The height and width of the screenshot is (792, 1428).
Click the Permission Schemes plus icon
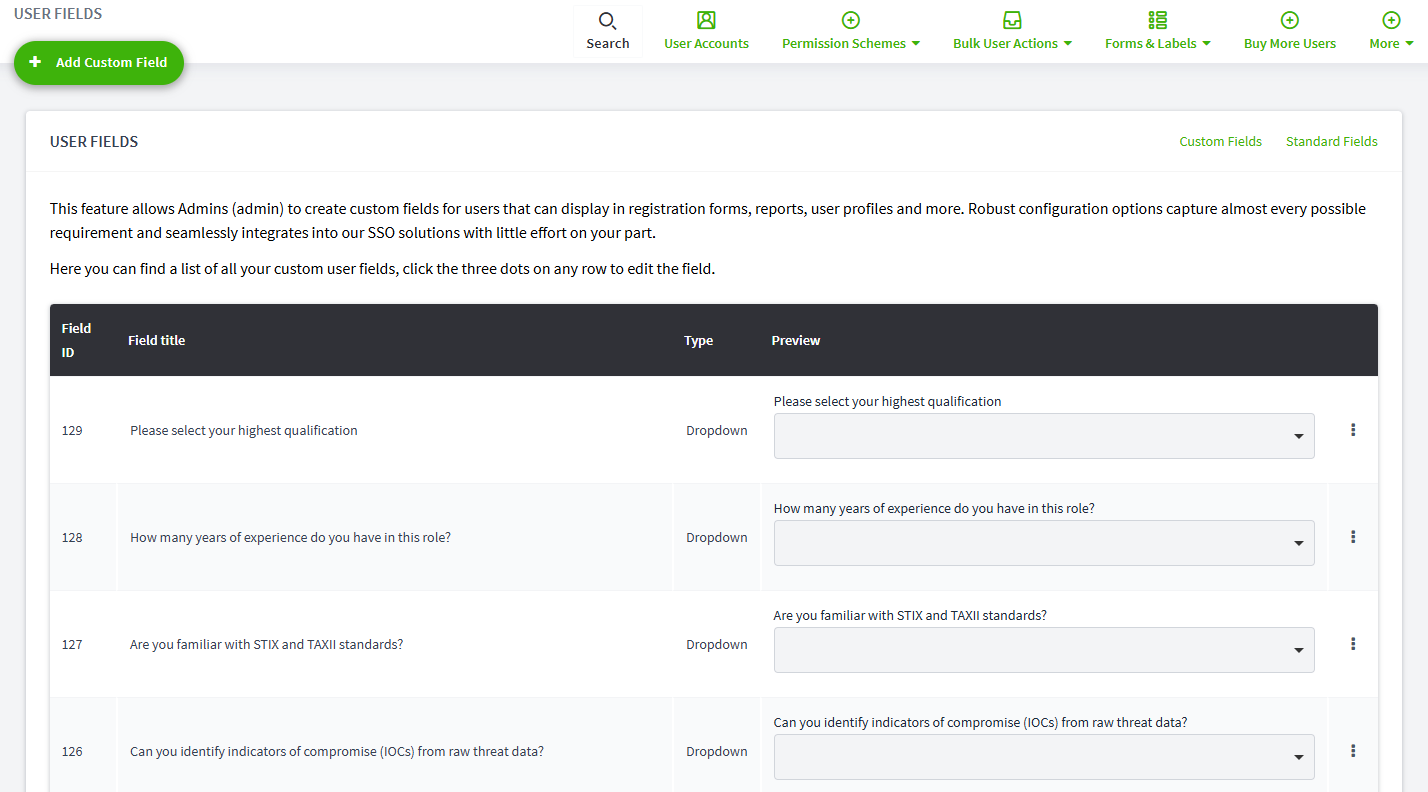850,20
